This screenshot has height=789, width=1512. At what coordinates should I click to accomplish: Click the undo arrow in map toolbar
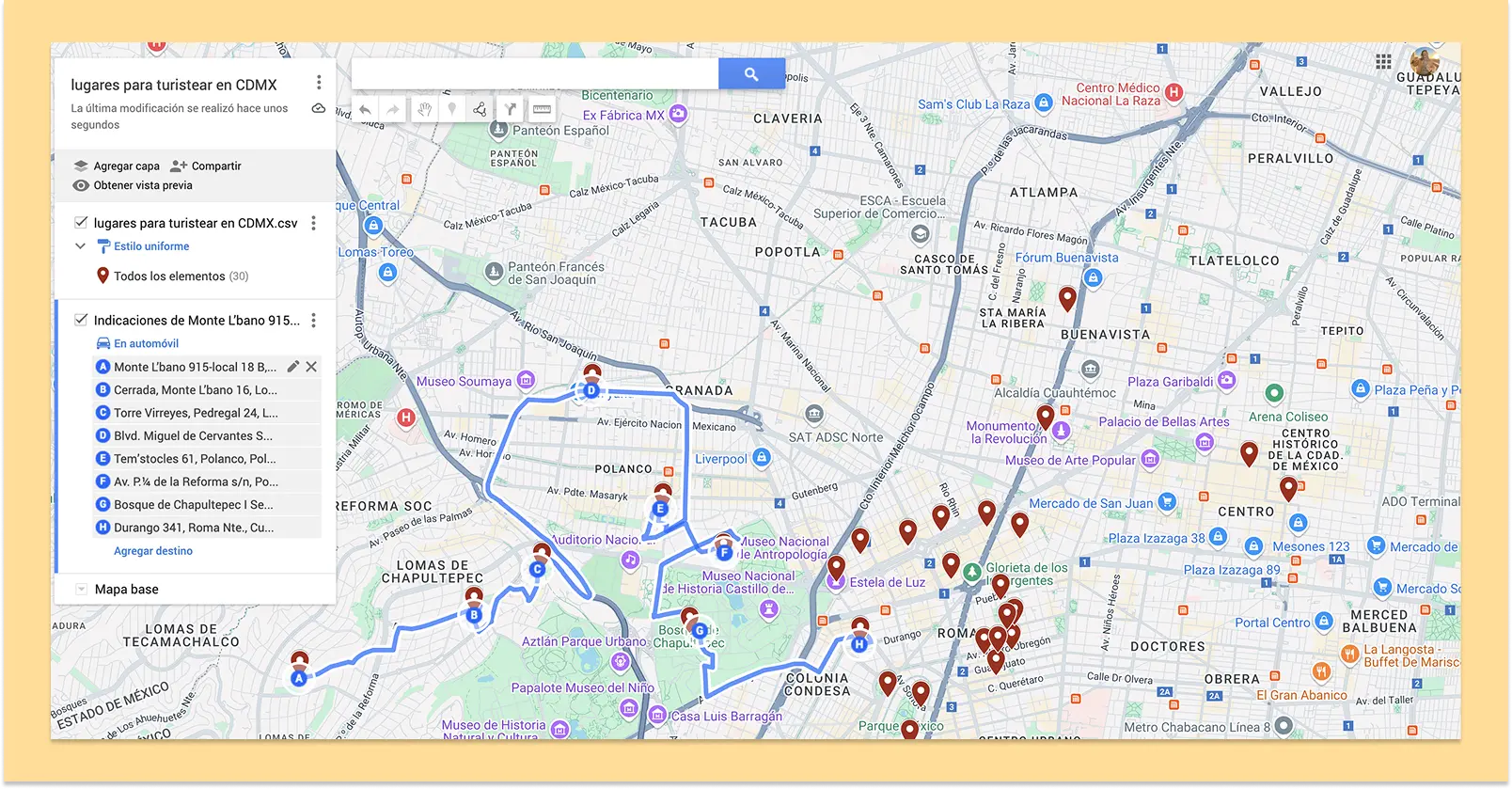366,109
